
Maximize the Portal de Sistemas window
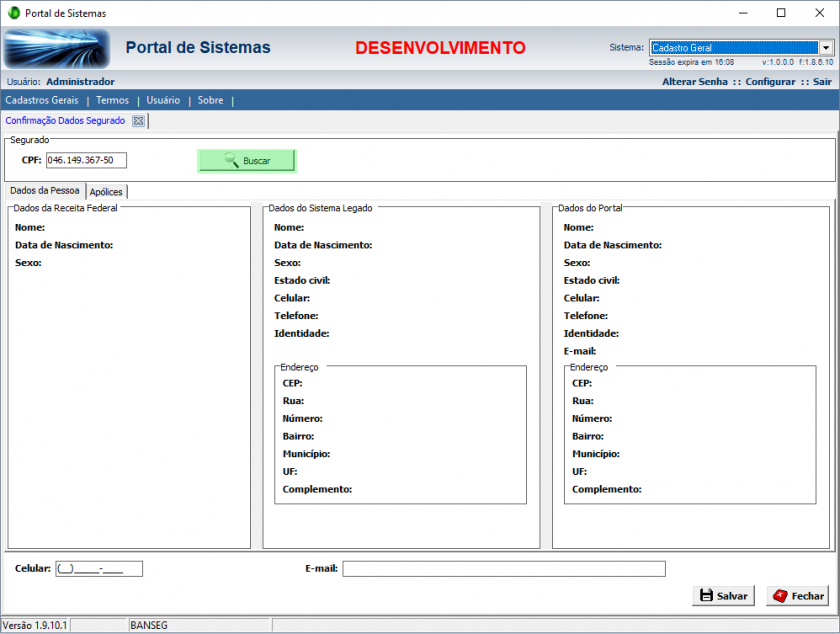click(780, 13)
